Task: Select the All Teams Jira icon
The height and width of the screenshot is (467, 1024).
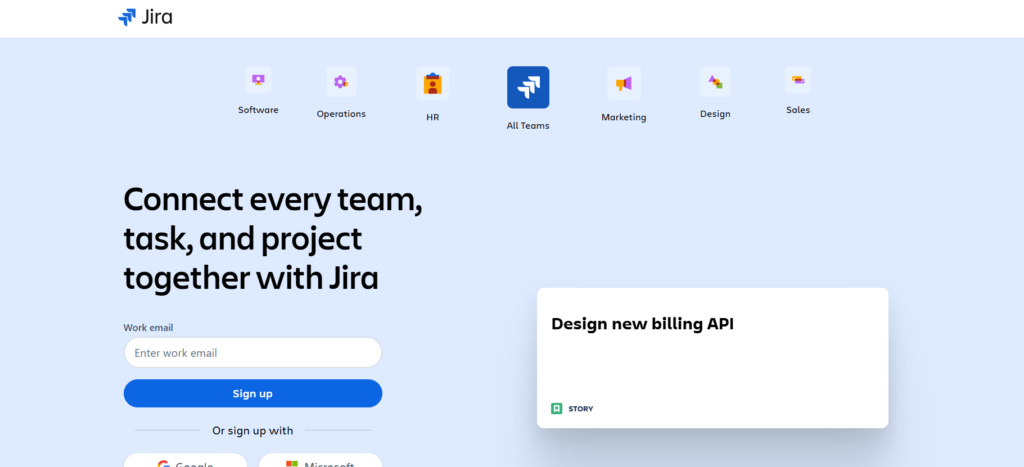Action: tap(528, 87)
